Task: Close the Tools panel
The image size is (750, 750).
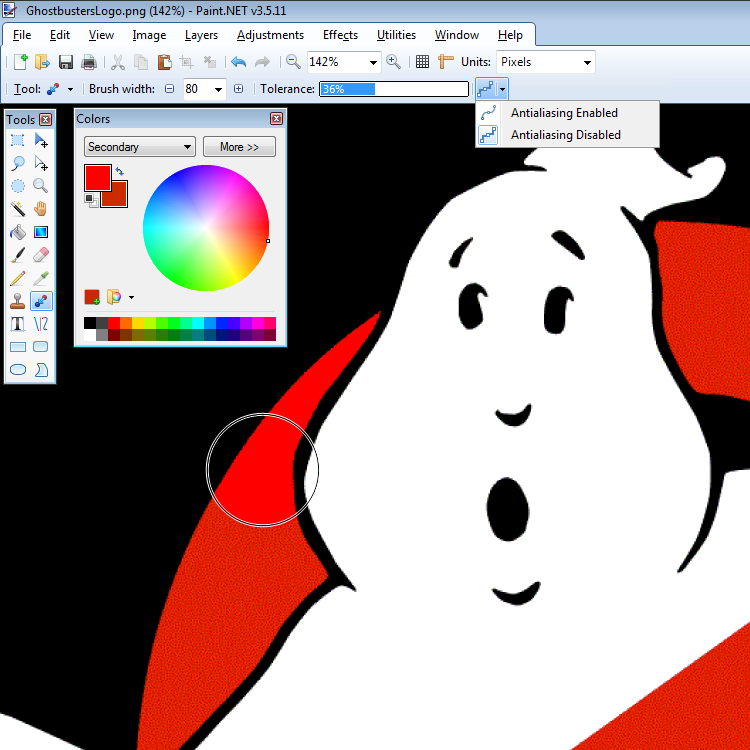Action: [x=45, y=120]
